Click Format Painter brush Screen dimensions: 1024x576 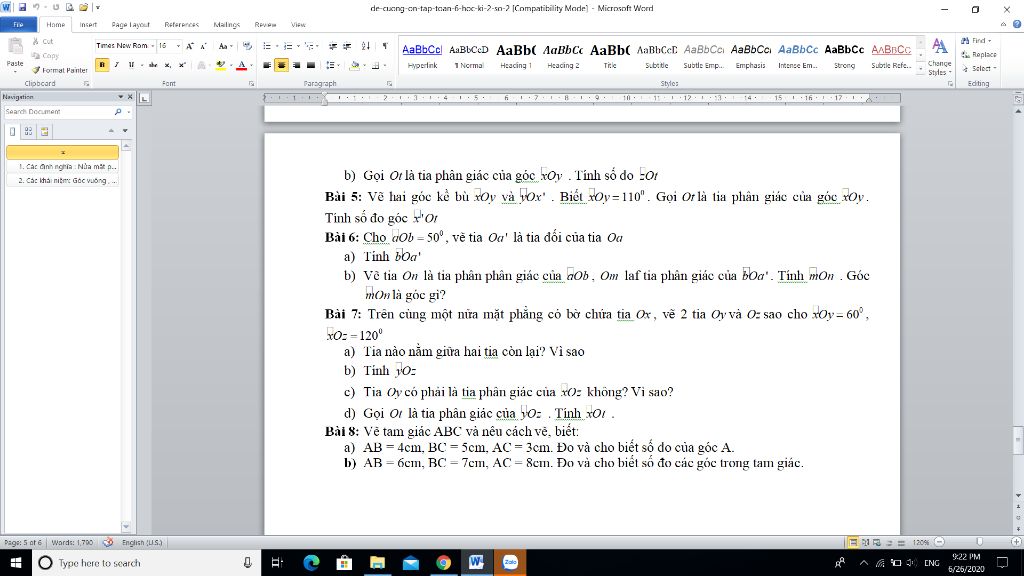(x=59, y=70)
